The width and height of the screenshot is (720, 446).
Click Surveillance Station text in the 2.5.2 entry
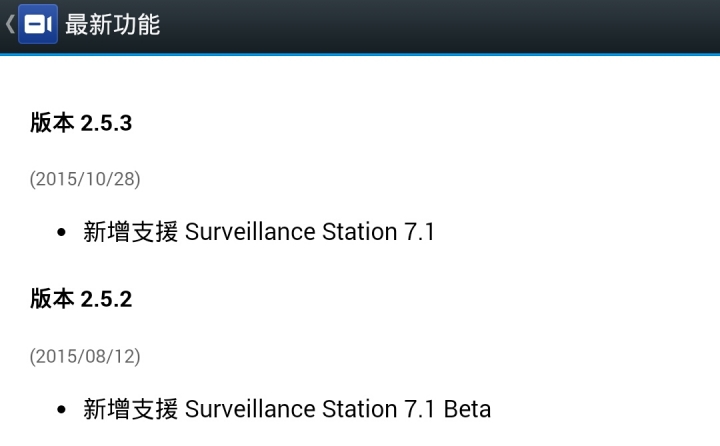[291, 409]
